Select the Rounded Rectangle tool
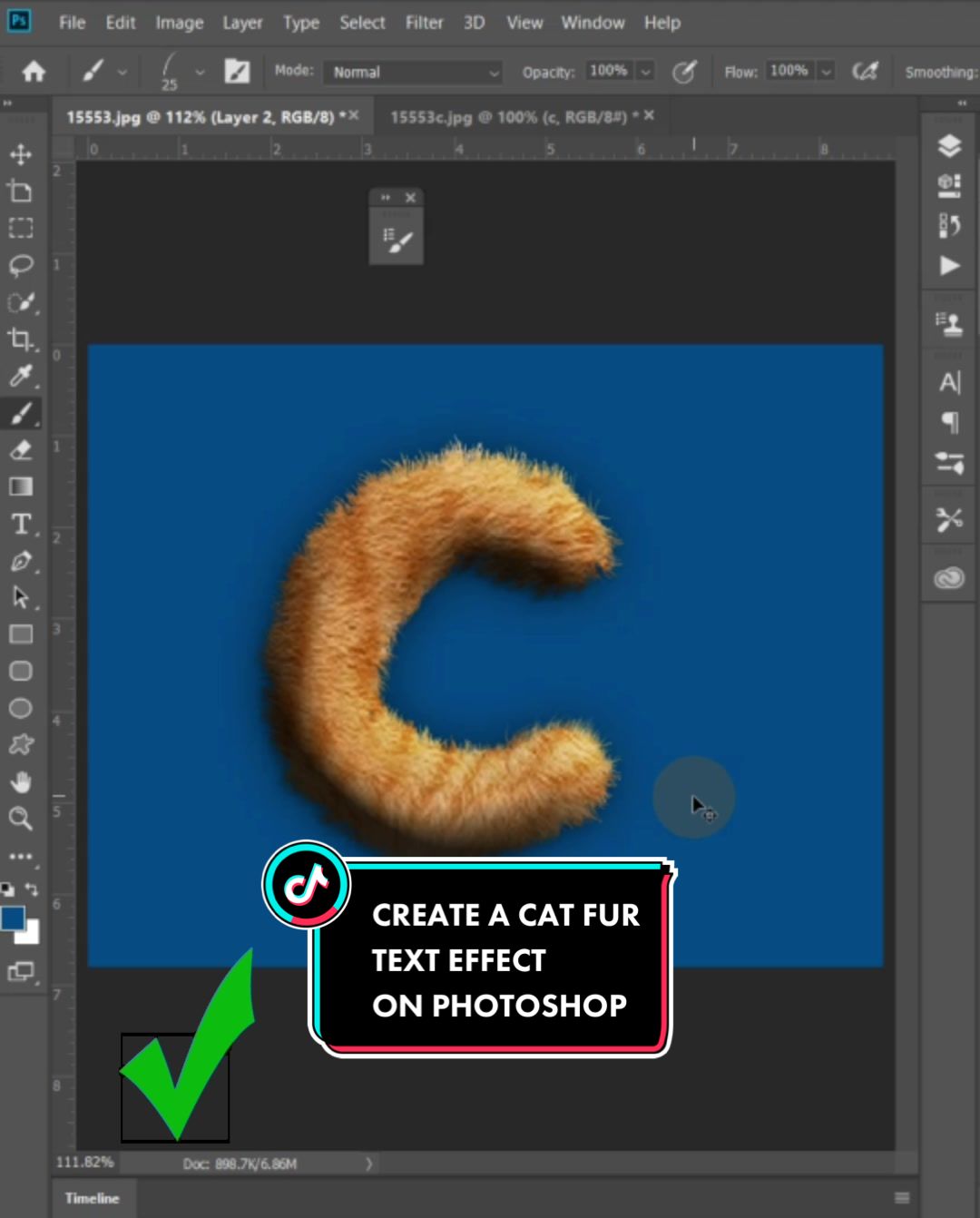The height and width of the screenshot is (1218, 980). click(x=21, y=671)
